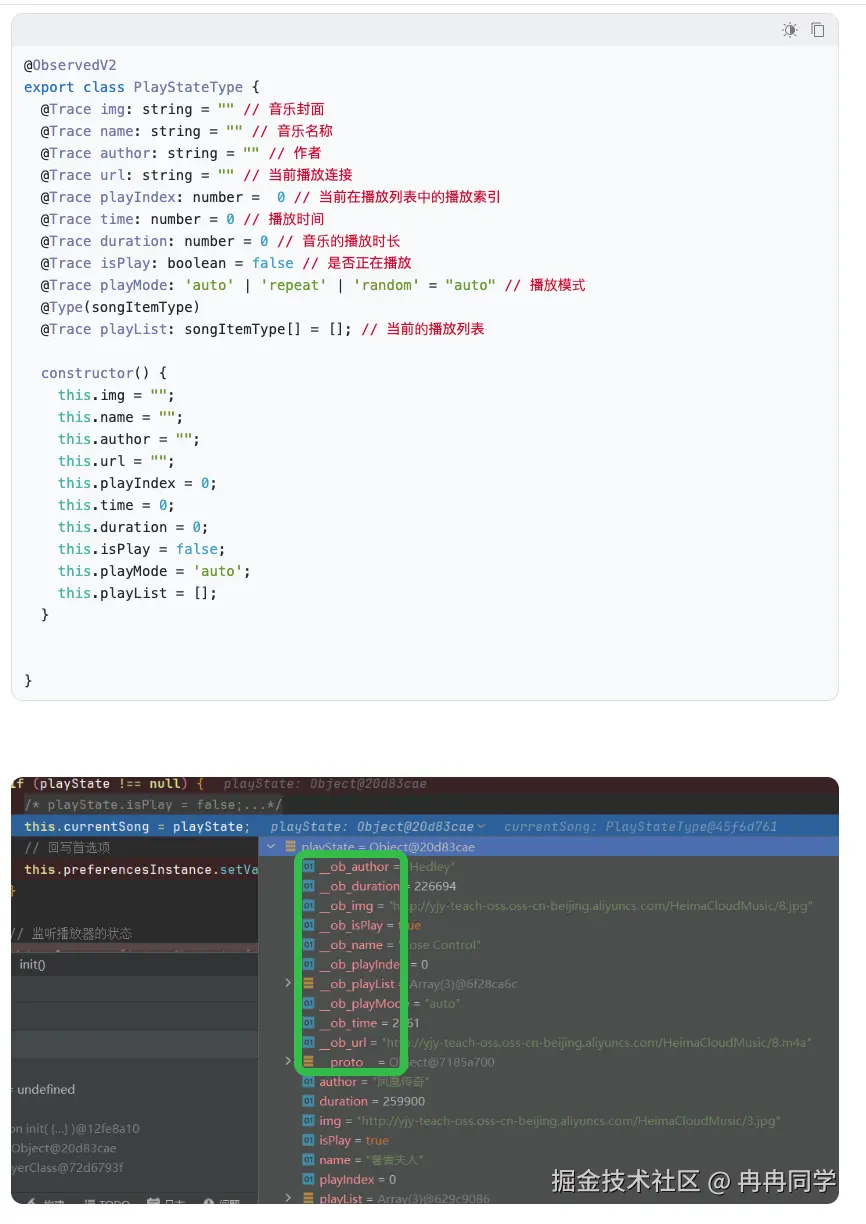866x1224 pixels.
Task: Click the field icon beside __ob_isPlay
Action: pyautogui.click(x=308, y=925)
